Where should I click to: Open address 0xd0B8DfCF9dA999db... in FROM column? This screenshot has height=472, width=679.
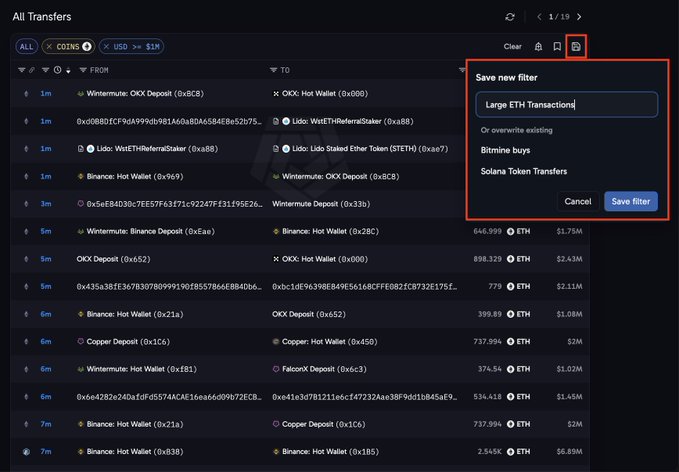point(169,121)
